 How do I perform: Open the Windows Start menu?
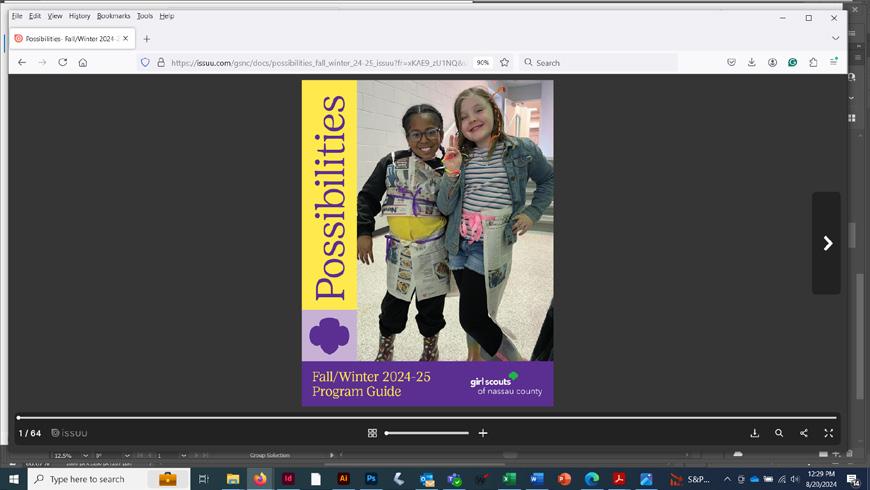pos(13,479)
